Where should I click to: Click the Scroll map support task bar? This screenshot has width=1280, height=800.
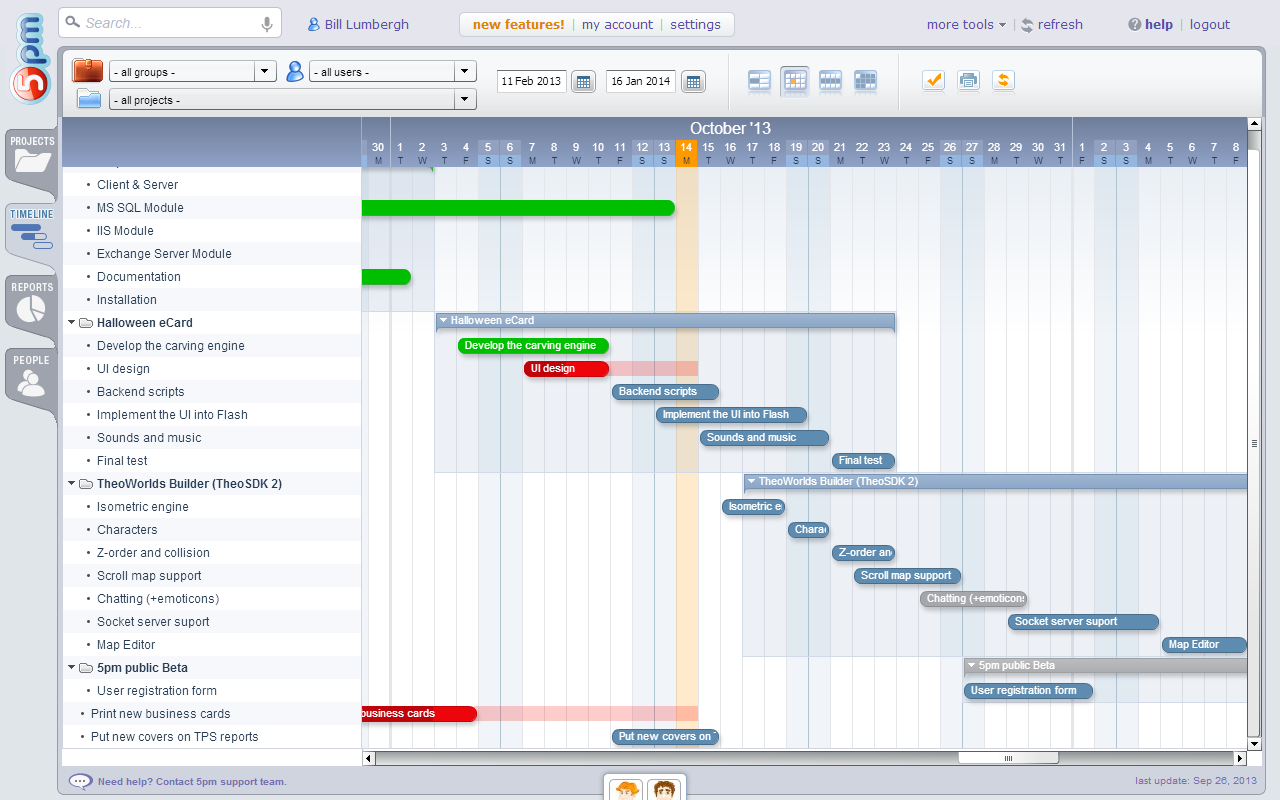pyautogui.click(x=907, y=576)
